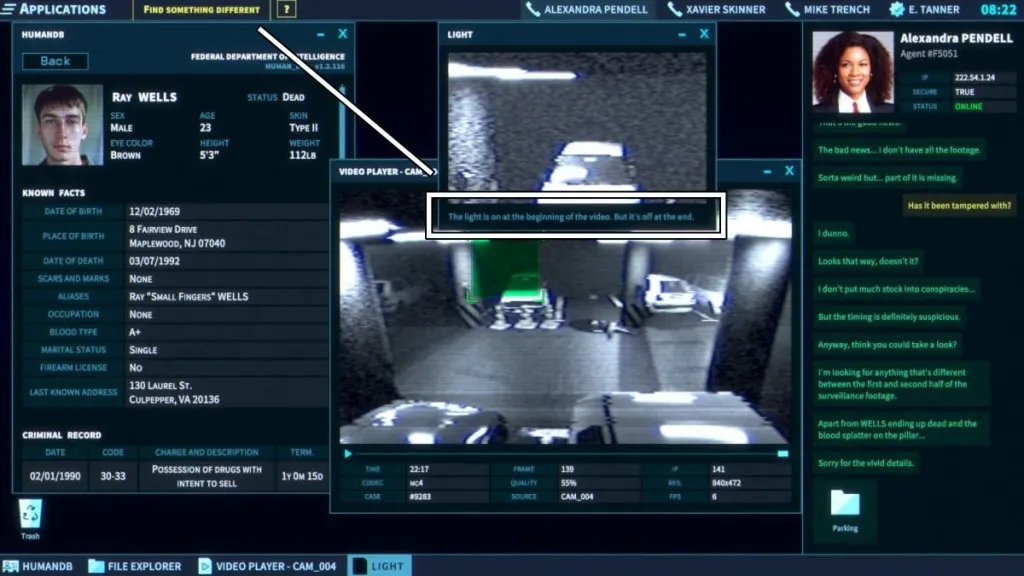Switch to HumanDB in the taskbar

point(40,566)
